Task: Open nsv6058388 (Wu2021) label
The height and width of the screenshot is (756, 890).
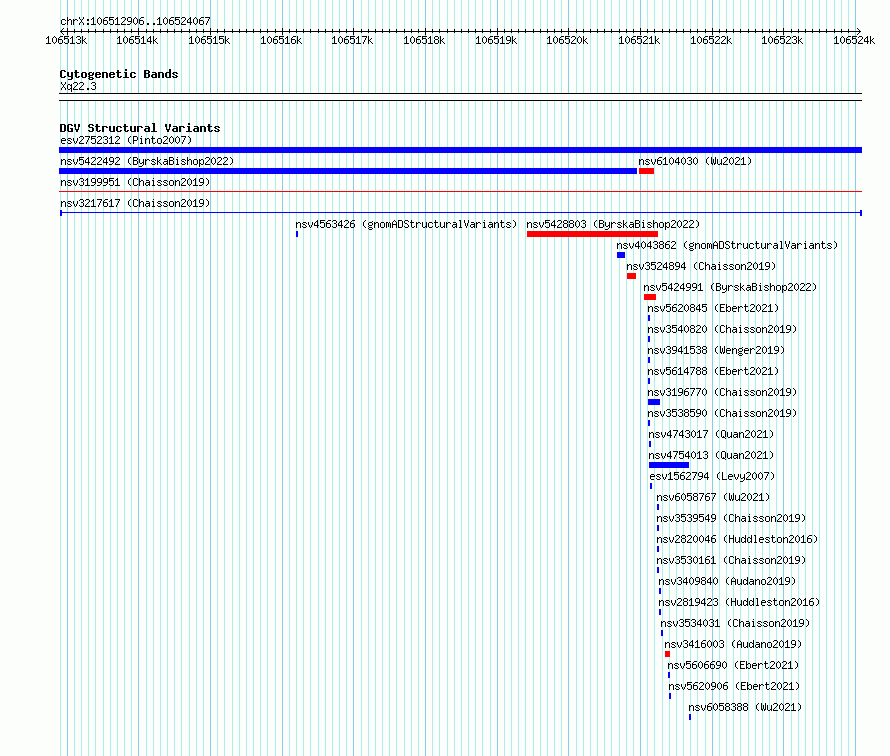Action: click(x=745, y=707)
